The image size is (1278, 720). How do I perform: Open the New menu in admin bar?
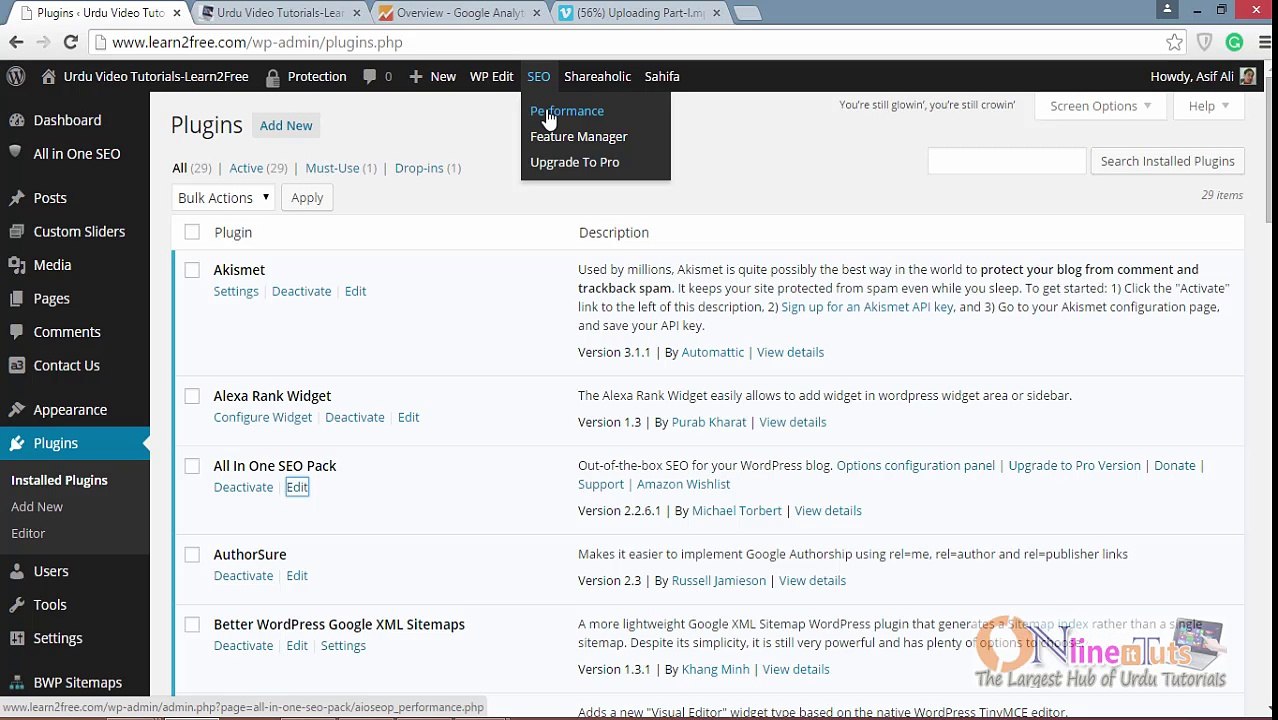click(432, 76)
